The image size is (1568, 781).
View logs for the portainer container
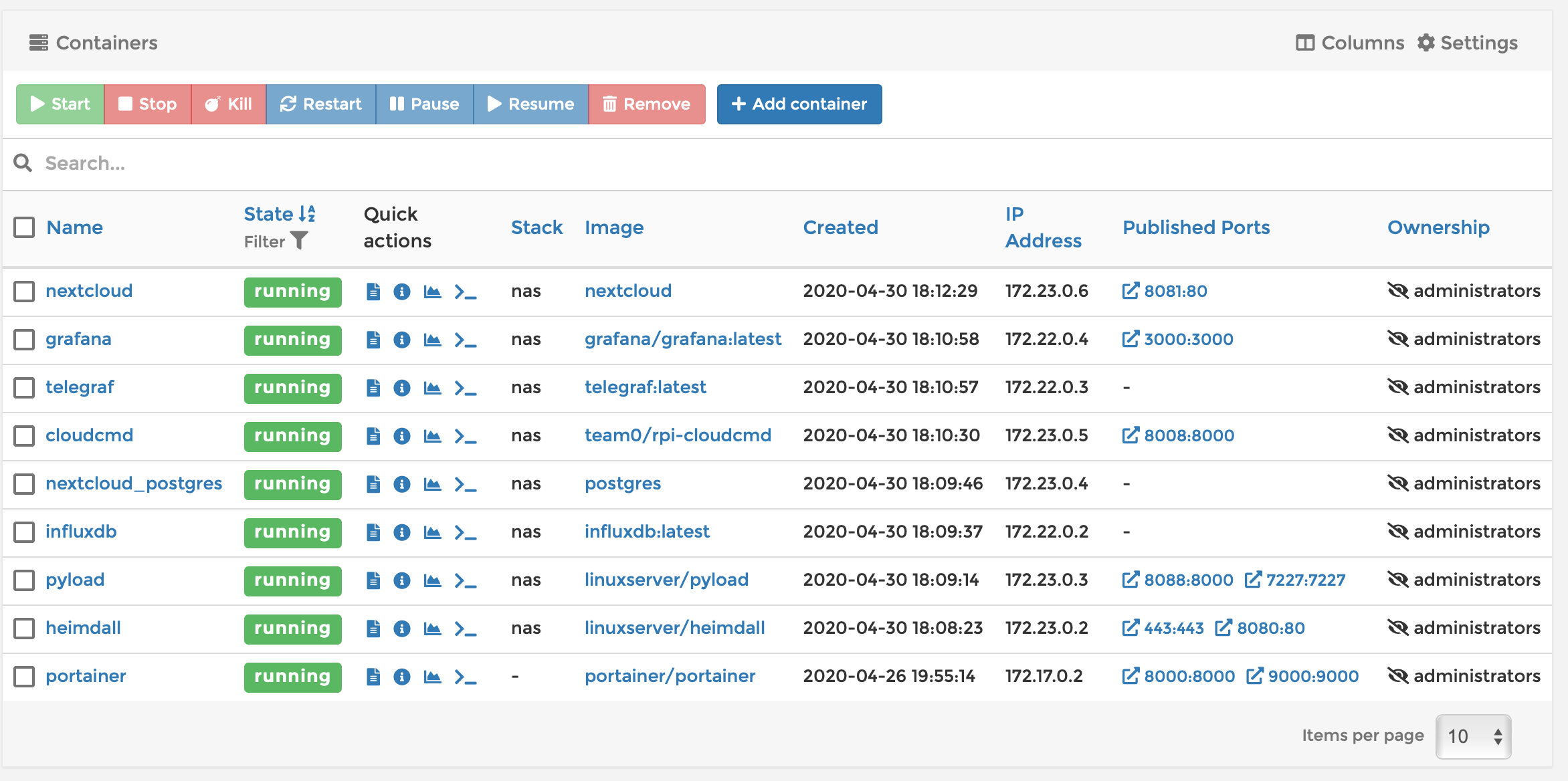tap(373, 677)
